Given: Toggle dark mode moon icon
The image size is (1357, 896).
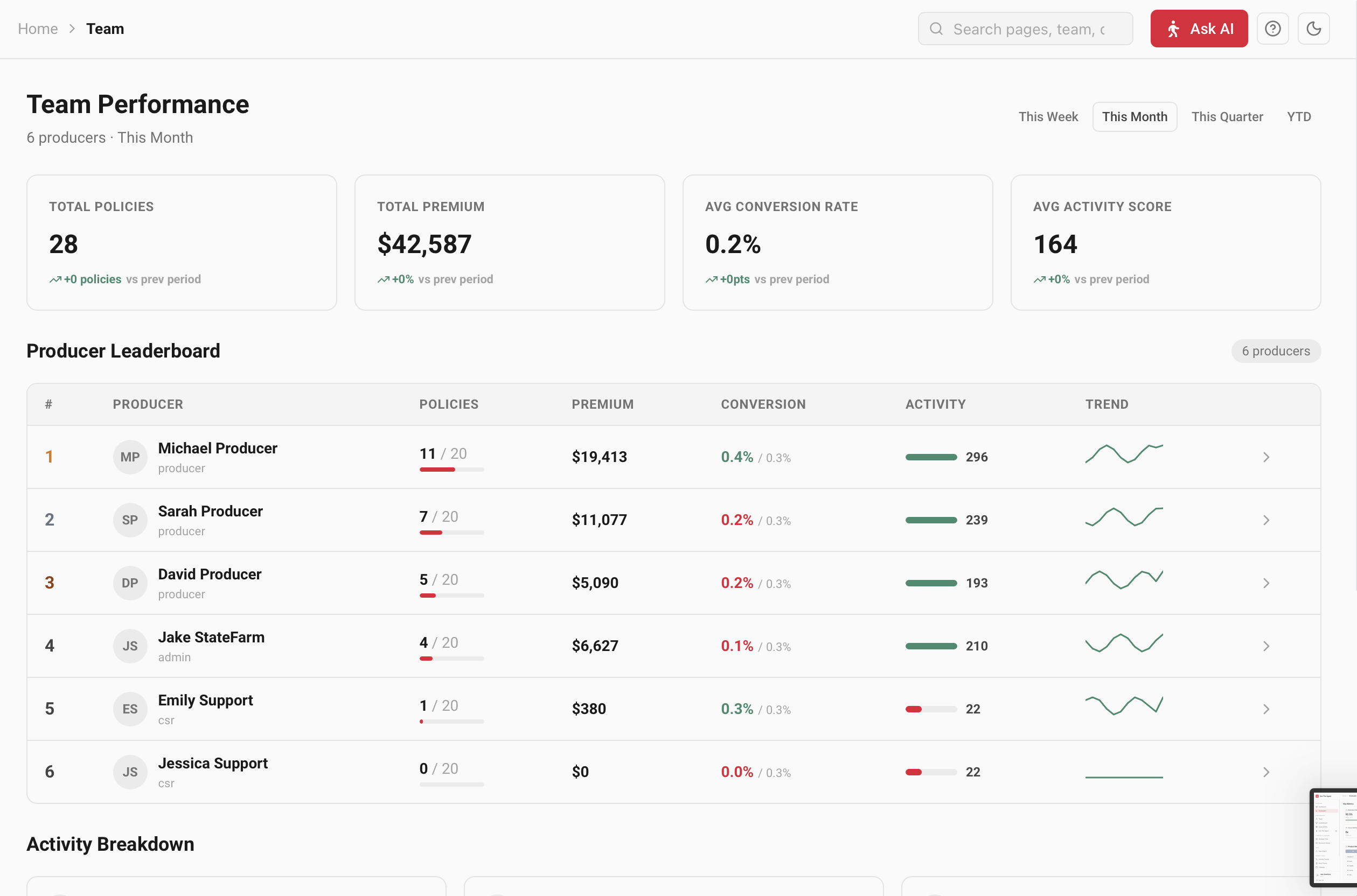Looking at the screenshot, I should 1313,29.
